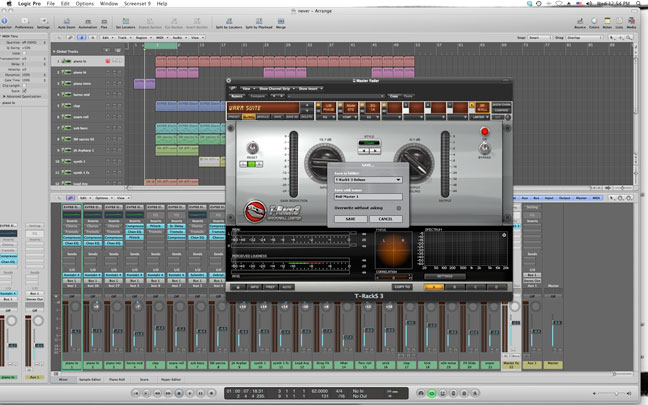Click the COPY TO button in T-RackS

402,287
